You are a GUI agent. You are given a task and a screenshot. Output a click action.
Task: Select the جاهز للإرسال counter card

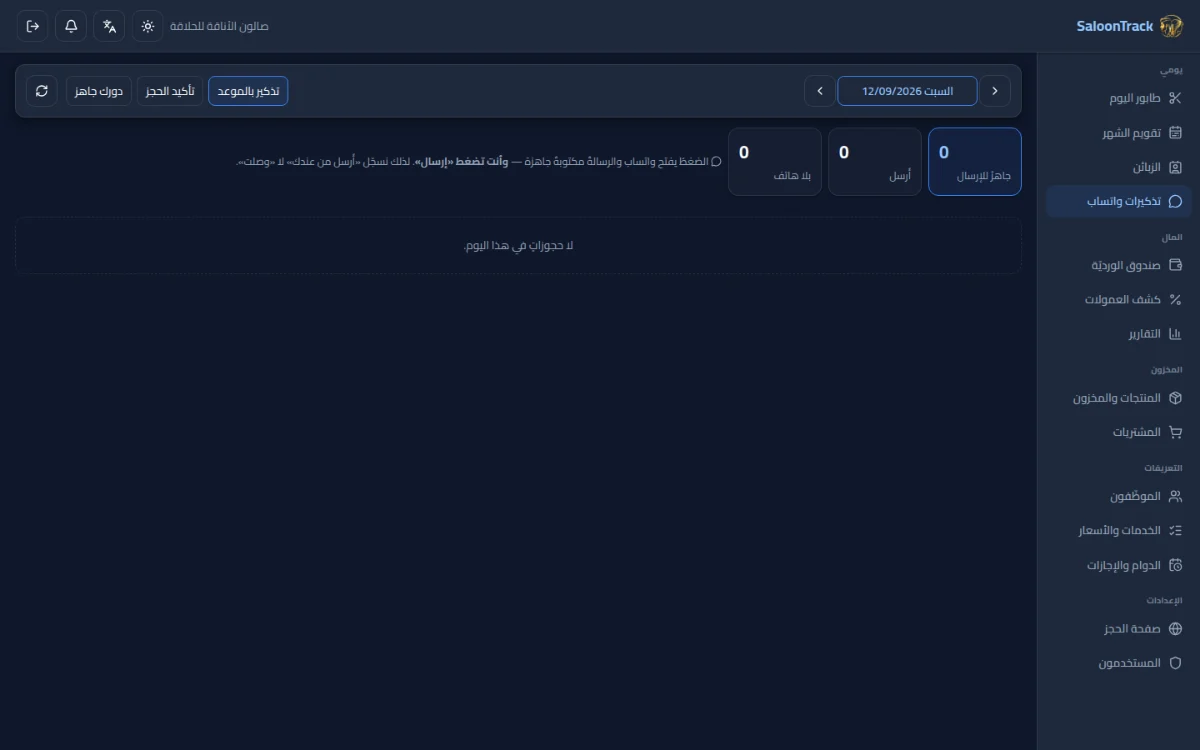[x=975, y=161]
